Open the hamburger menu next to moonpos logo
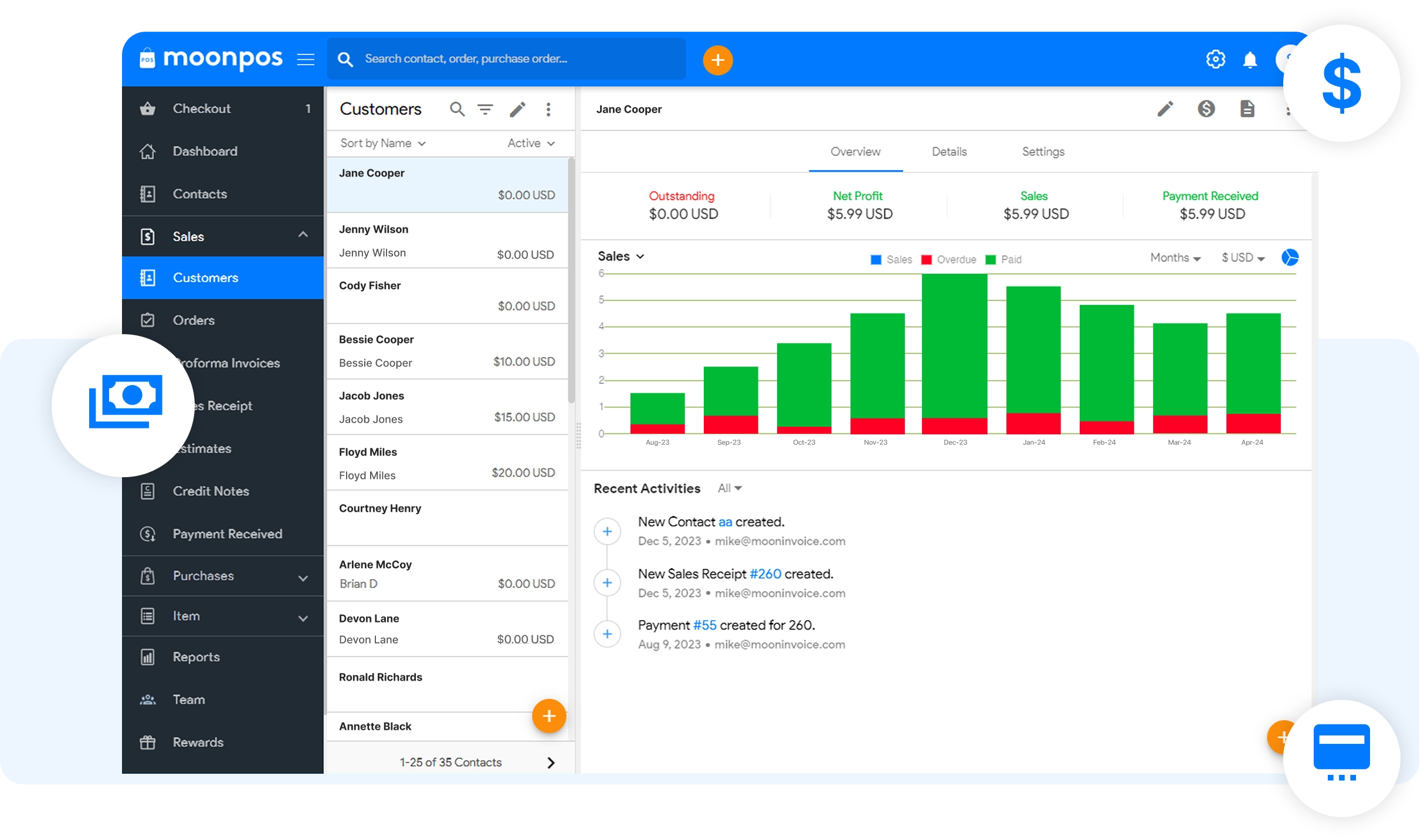This screenshot has width=1424, height=840. pyautogui.click(x=306, y=59)
